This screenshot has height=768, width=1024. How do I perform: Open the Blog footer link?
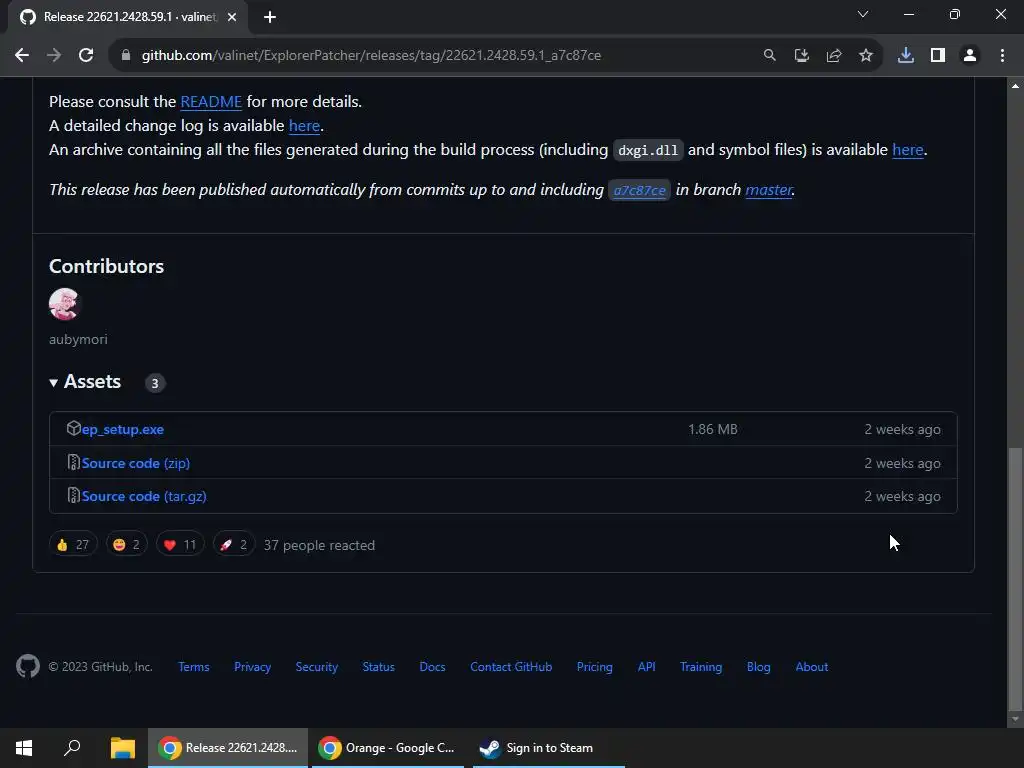pyautogui.click(x=759, y=667)
